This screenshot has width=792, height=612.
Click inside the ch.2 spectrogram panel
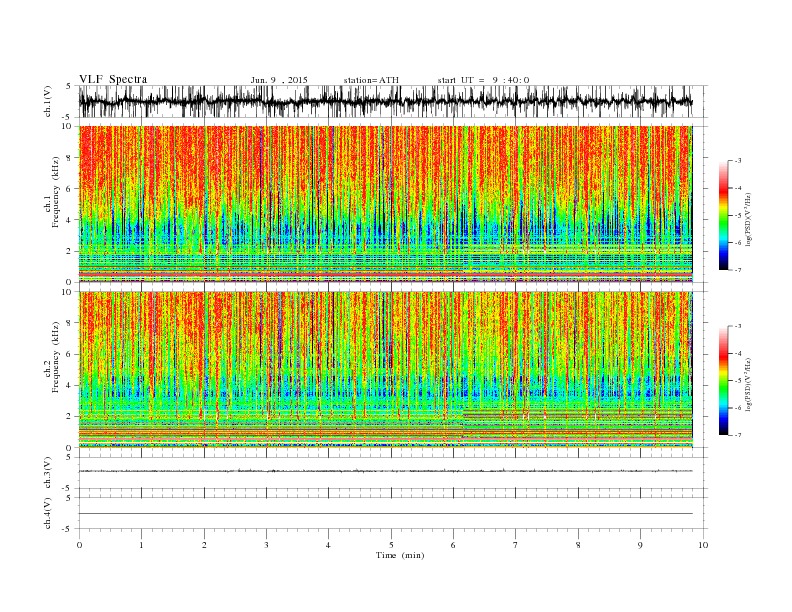[x=385, y=370]
